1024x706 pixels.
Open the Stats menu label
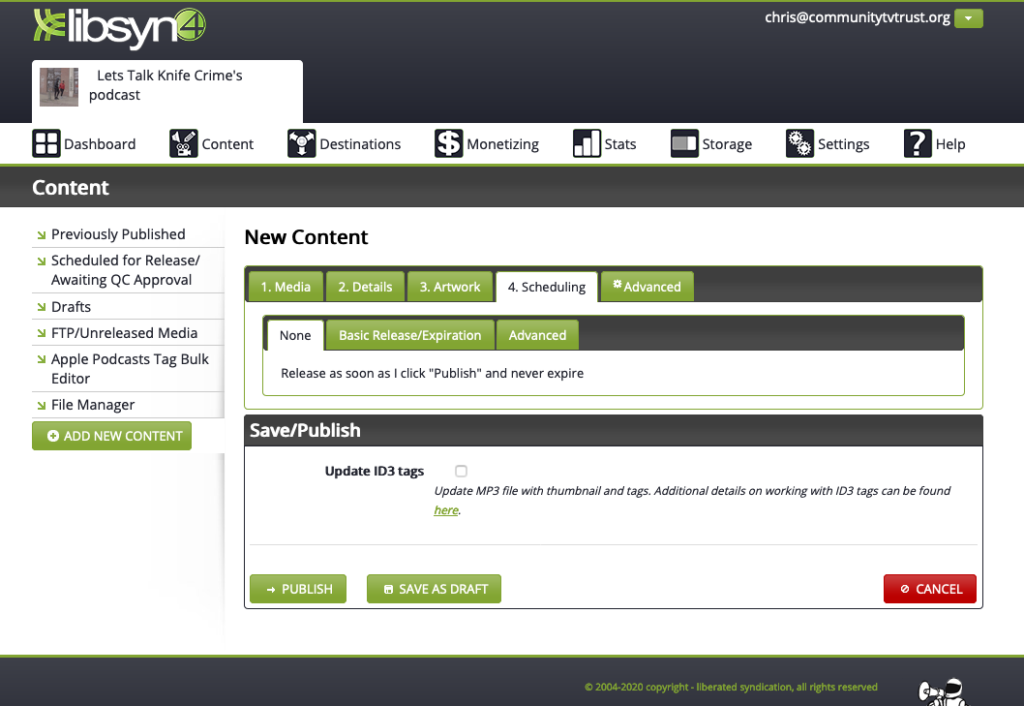click(x=620, y=144)
